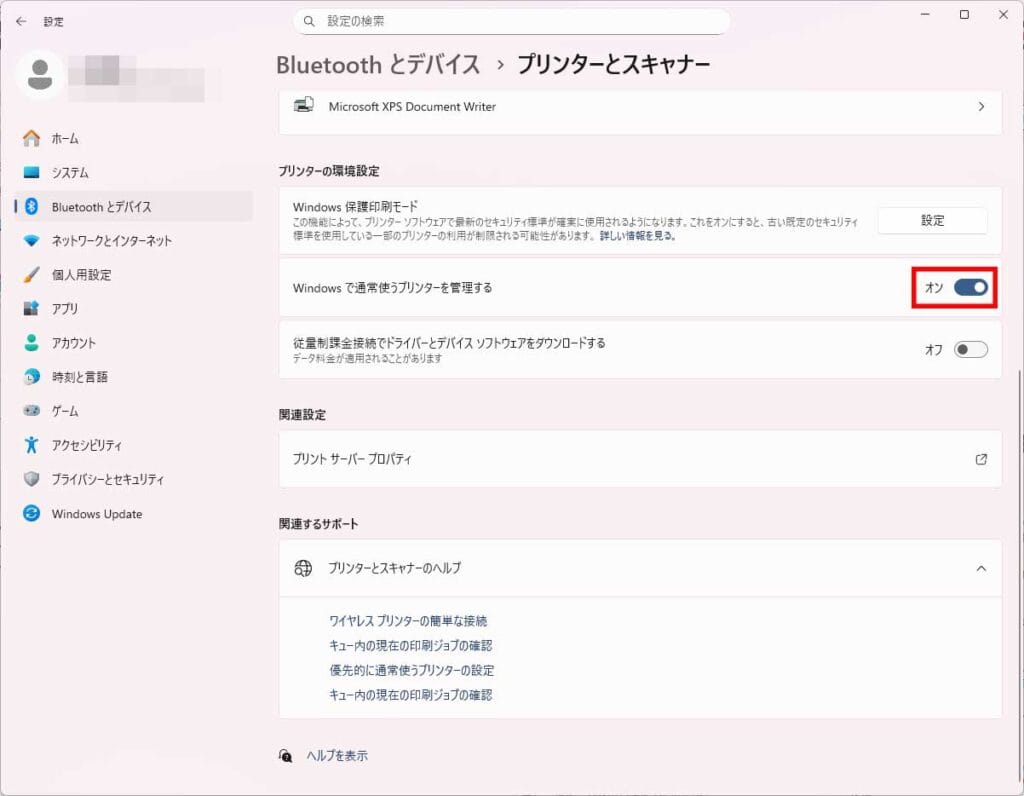The height and width of the screenshot is (796, 1024).
Task: Click the Windows Update sync icon
Action: (32, 513)
